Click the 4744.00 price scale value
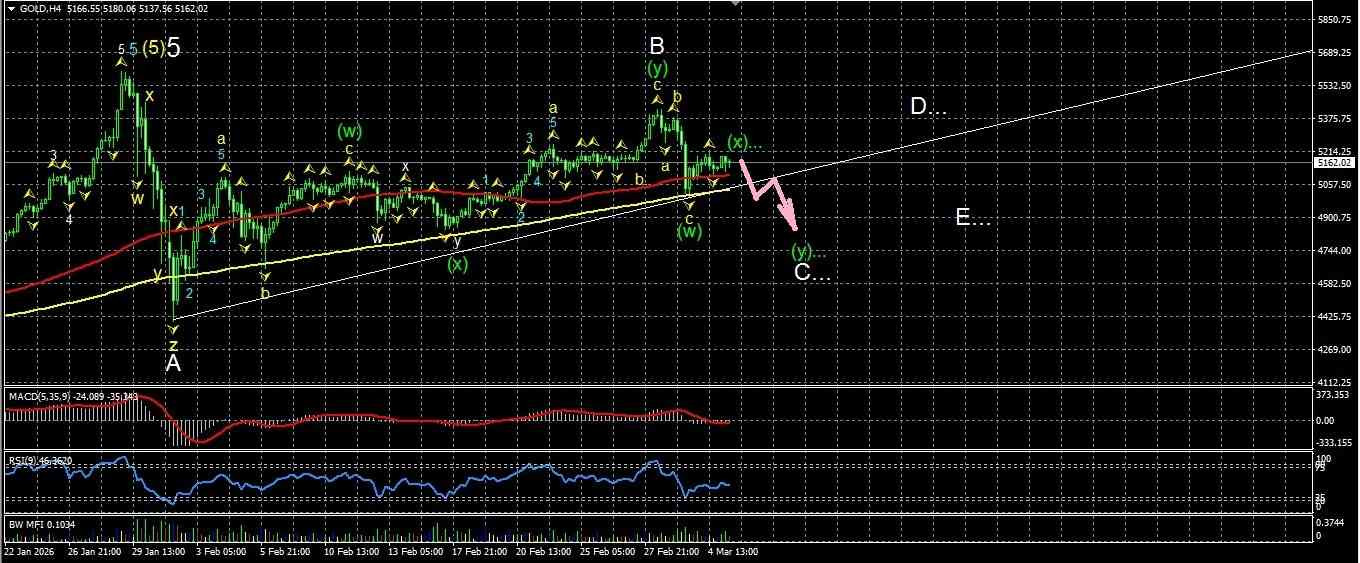 tap(1335, 251)
